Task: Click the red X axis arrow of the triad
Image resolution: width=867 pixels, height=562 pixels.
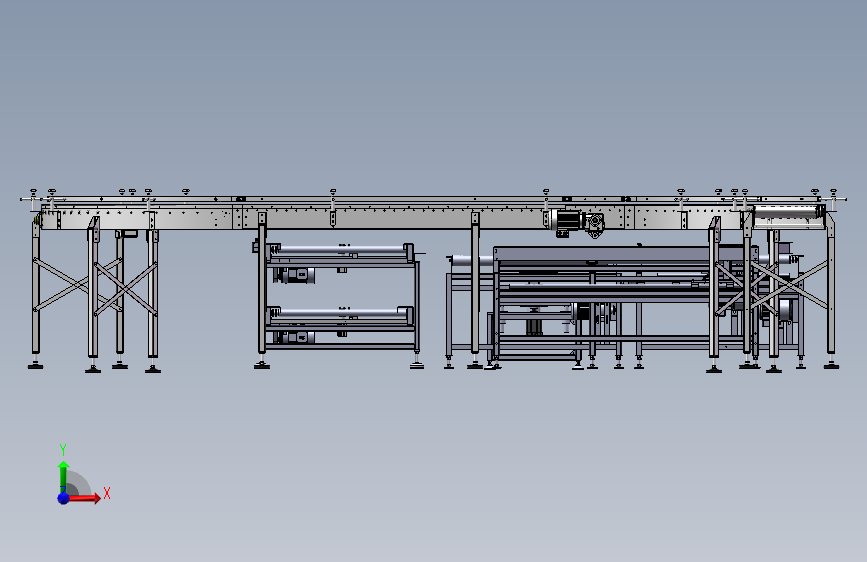Action: pos(83,498)
